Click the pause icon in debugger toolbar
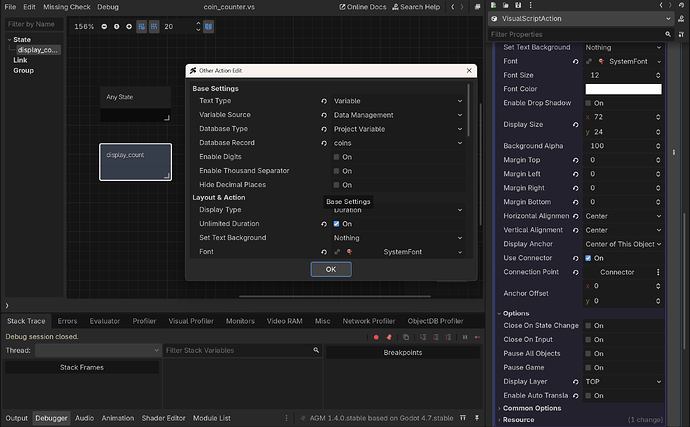Screen dimensions: 690x427 coord(465,337)
